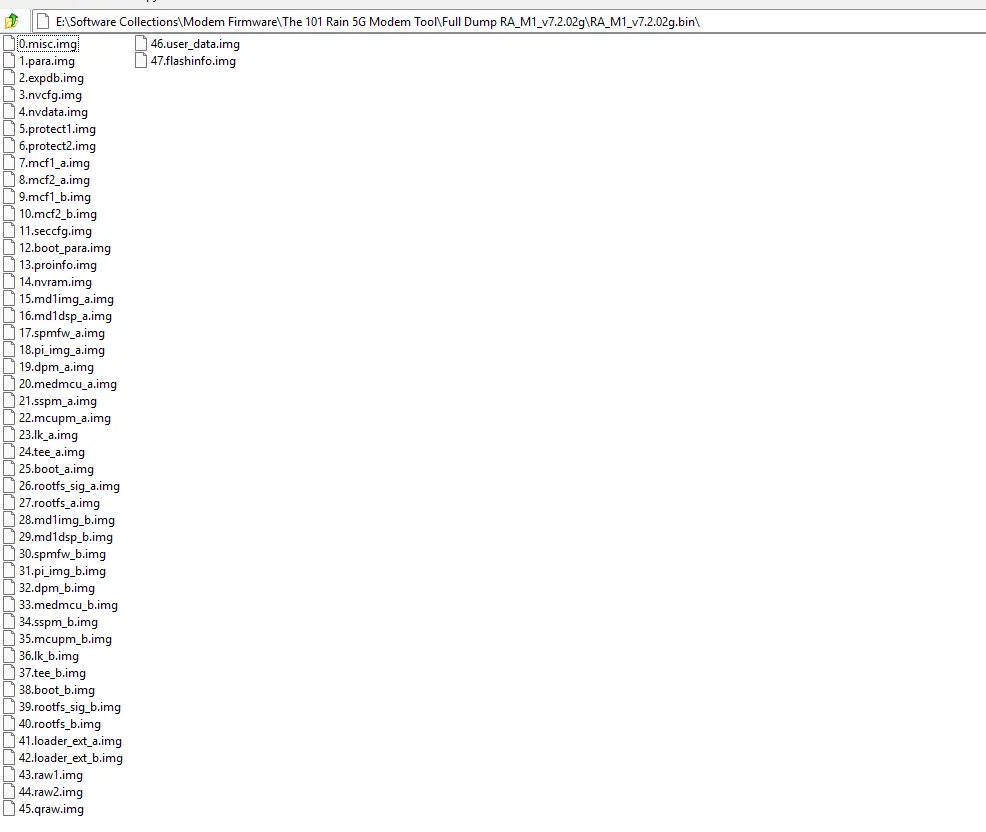986x832 pixels.
Task: Select the 29.md1dsp_b.img file name
Action: point(66,536)
